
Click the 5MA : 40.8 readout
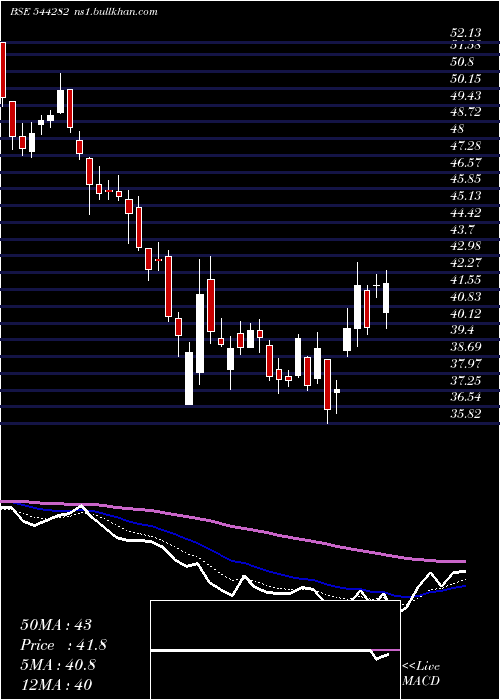point(58,665)
